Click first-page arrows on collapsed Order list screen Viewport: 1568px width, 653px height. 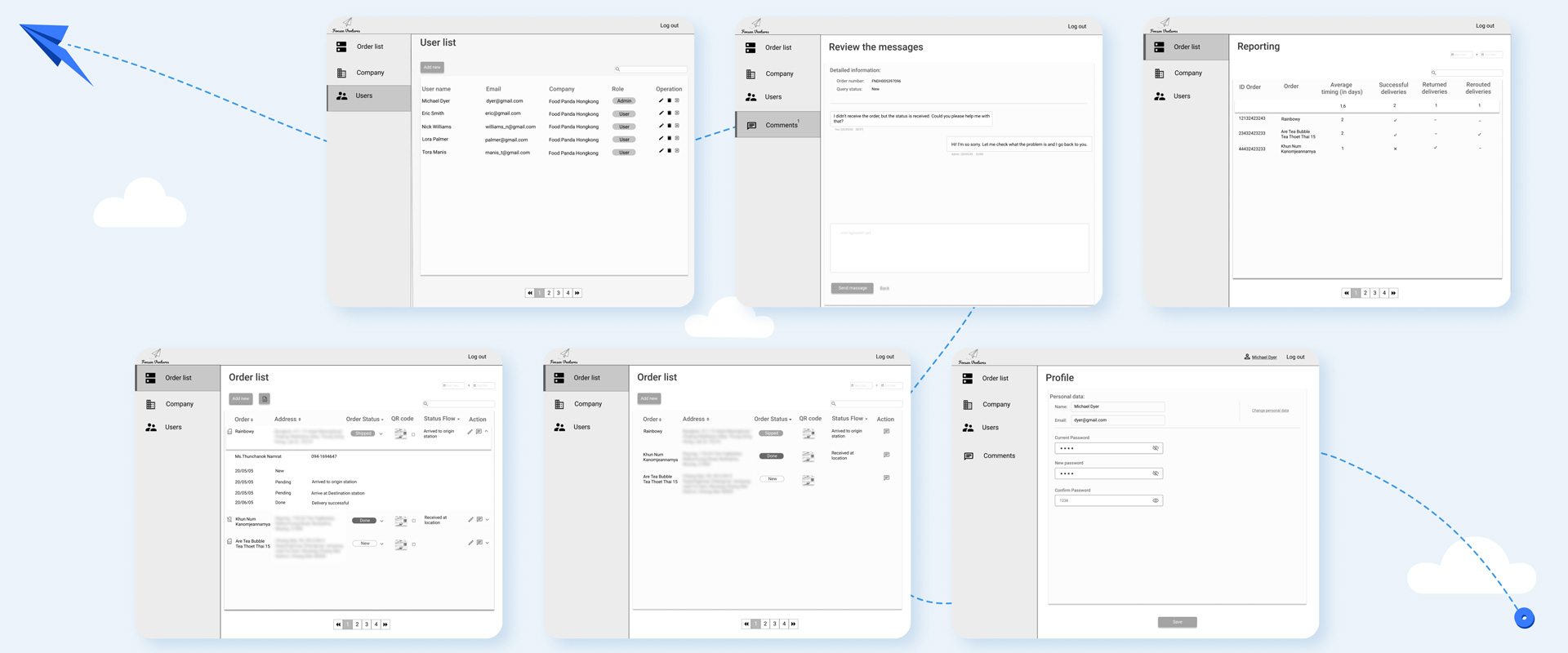coord(746,624)
